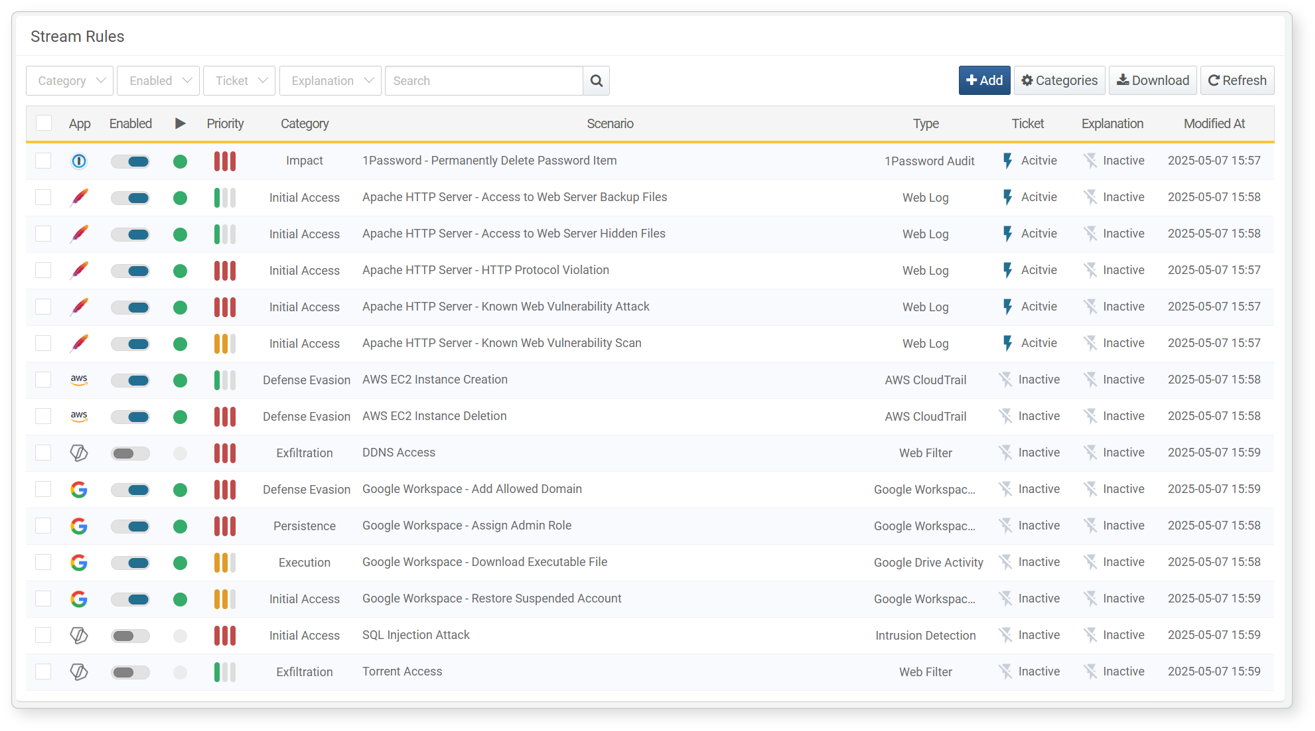Enable the SQL Injection Attack toggle
This screenshot has width=1315, height=731.
pos(131,636)
